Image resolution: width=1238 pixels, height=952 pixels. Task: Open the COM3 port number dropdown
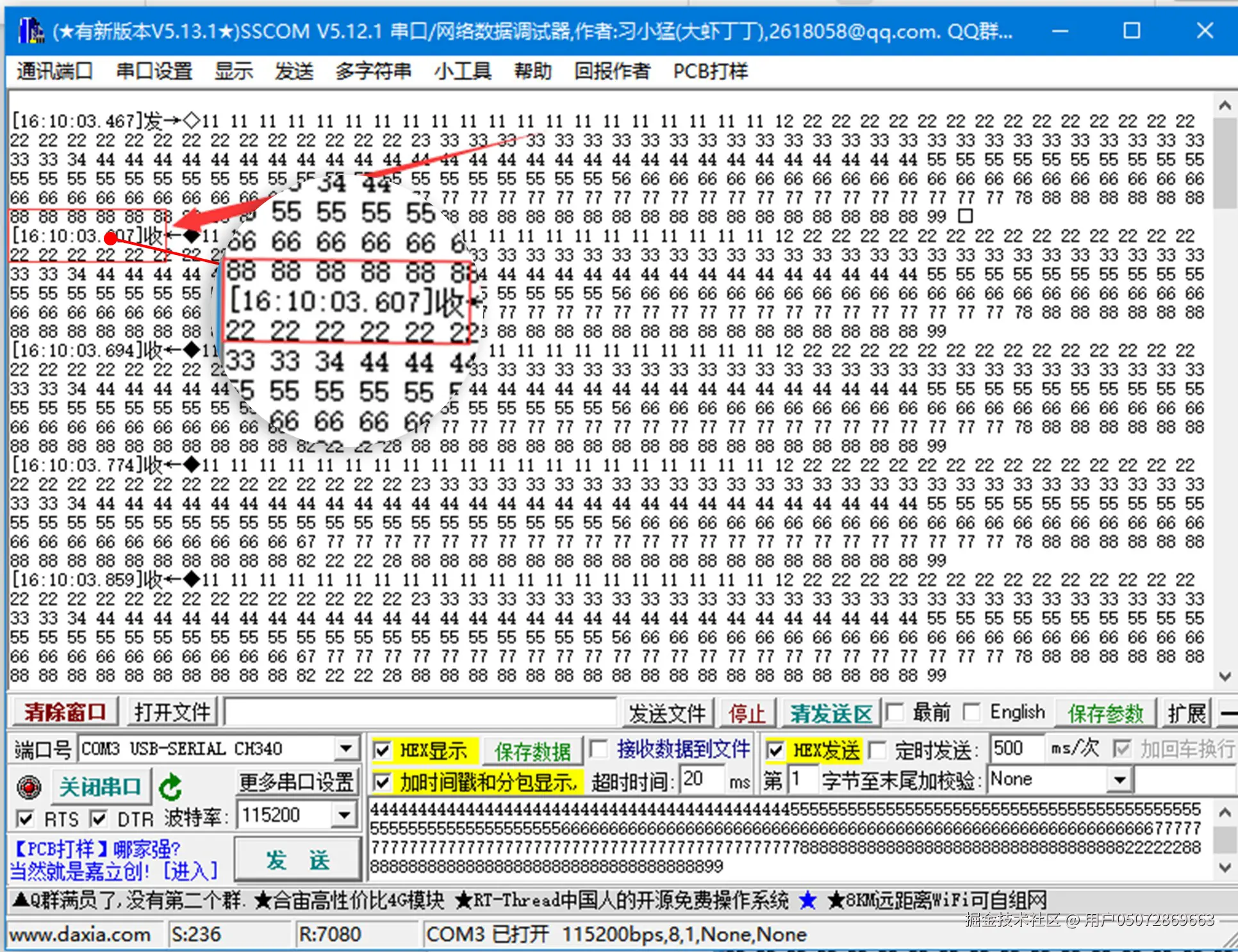(x=345, y=748)
